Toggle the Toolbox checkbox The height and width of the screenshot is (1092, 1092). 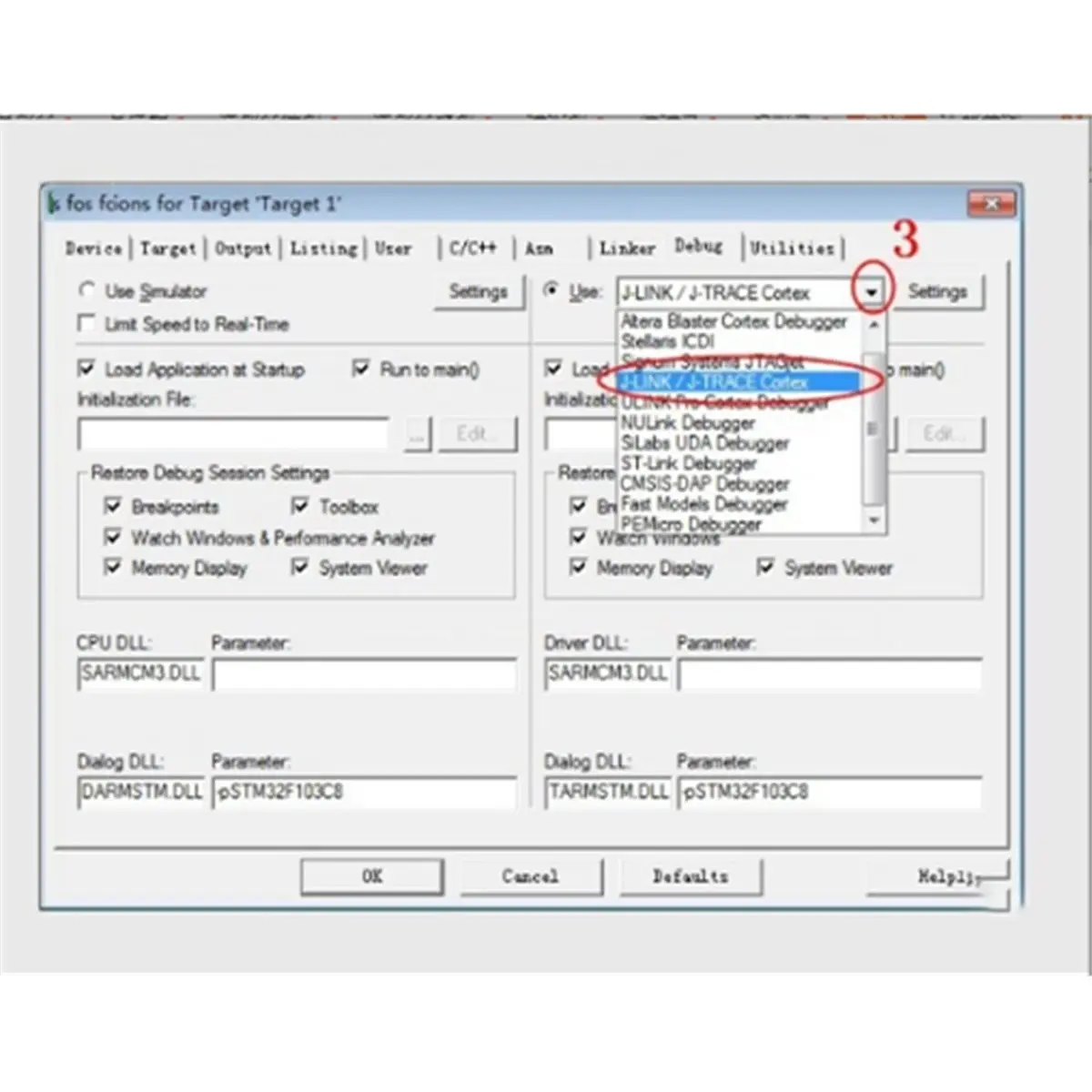(300, 506)
